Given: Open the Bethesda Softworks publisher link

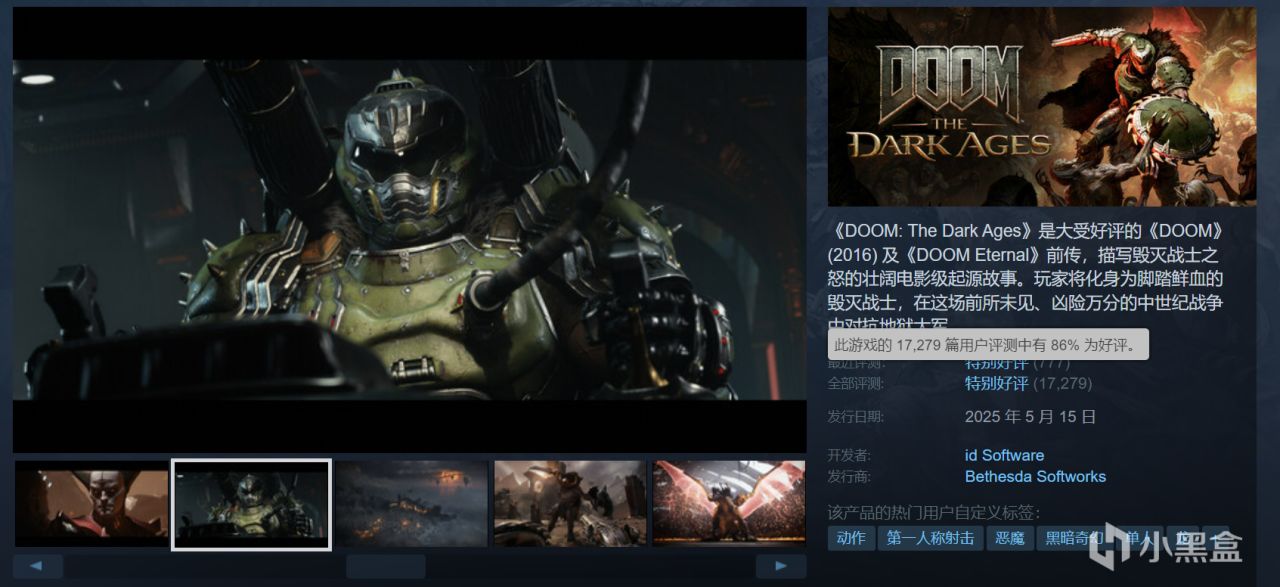Looking at the screenshot, I should pos(1035,476).
